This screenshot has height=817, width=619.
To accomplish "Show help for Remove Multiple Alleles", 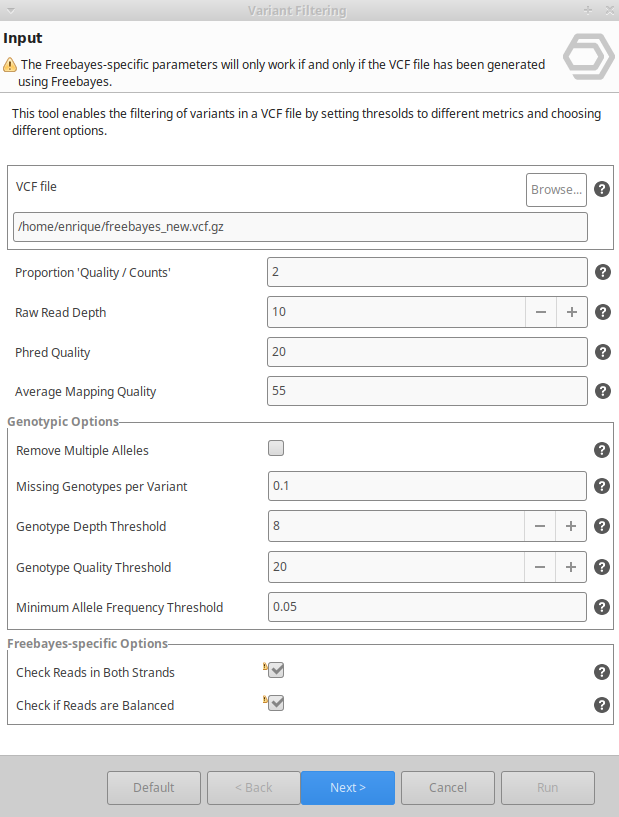I will [602, 450].
